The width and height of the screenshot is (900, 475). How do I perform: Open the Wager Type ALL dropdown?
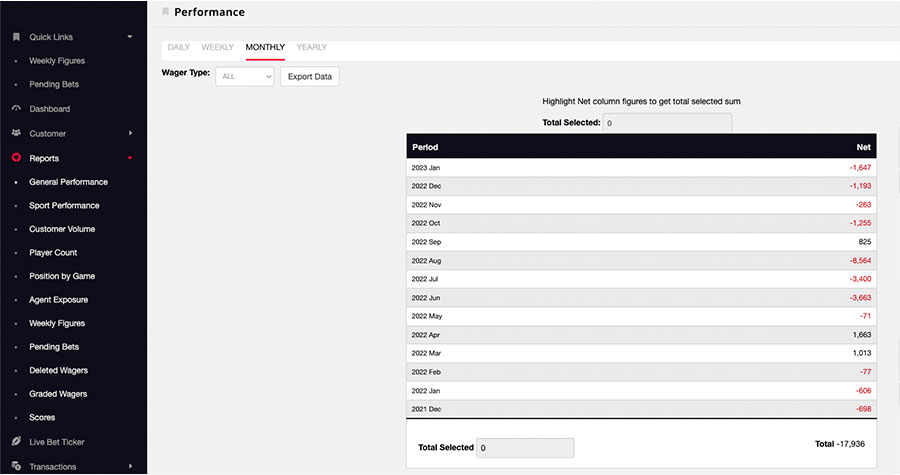click(x=245, y=76)
